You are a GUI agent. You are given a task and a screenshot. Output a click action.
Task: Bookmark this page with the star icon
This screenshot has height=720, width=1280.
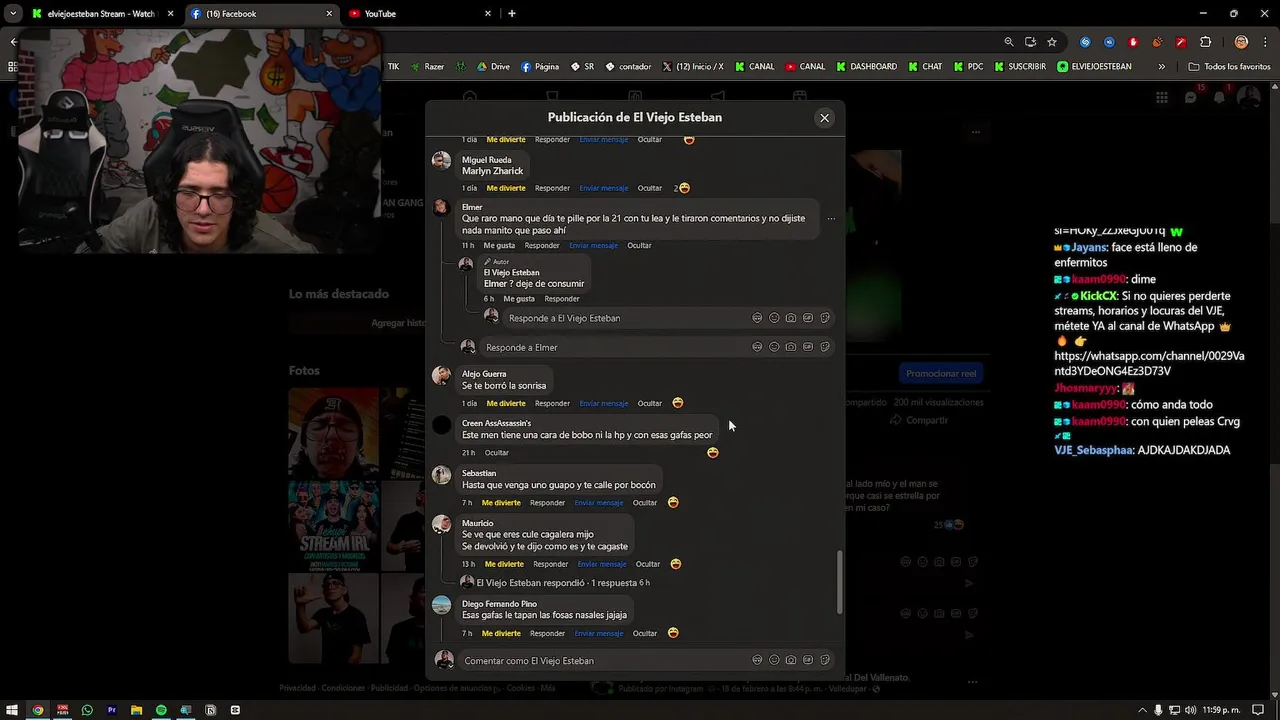1052,42
